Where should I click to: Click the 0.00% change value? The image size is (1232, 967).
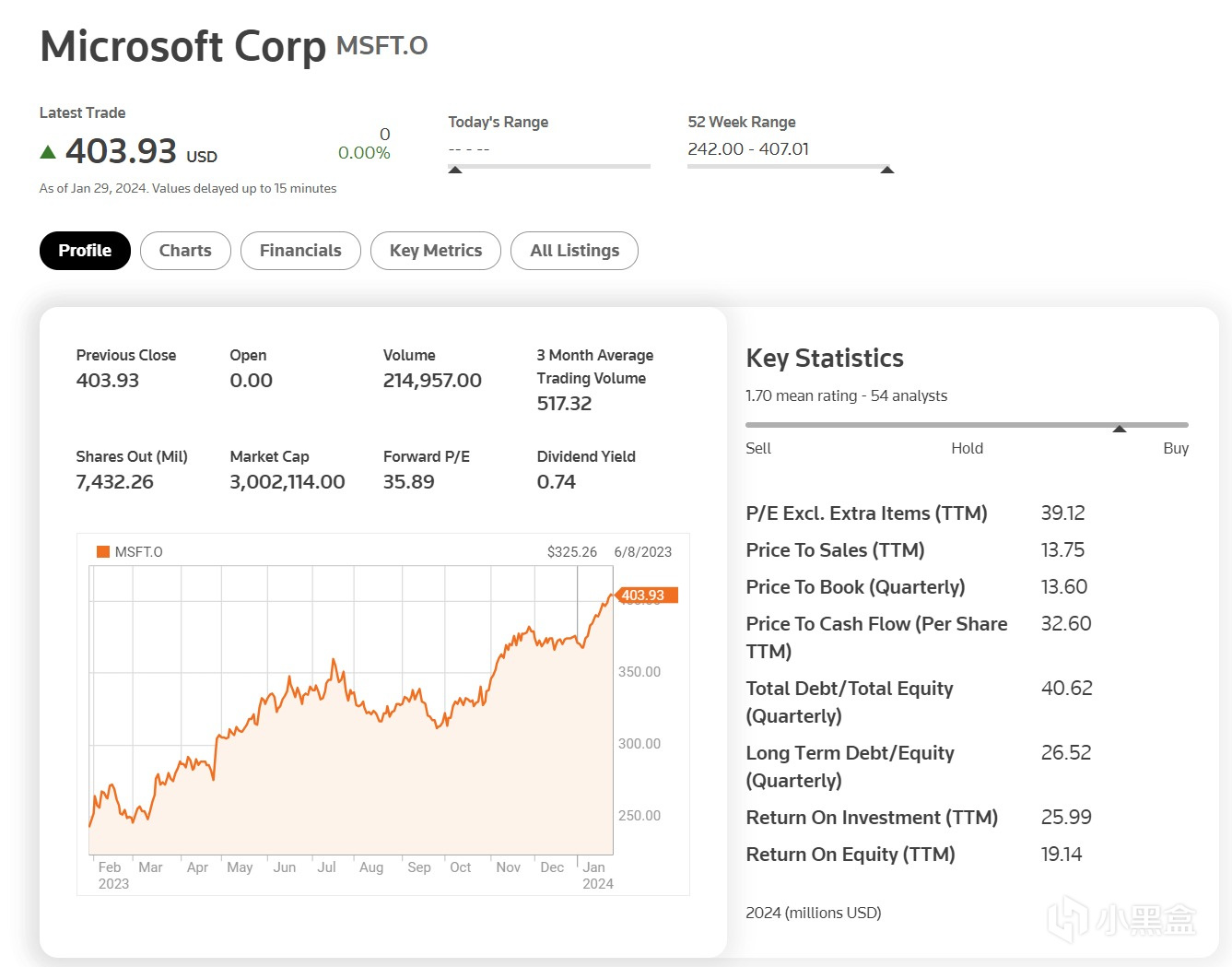364,153
